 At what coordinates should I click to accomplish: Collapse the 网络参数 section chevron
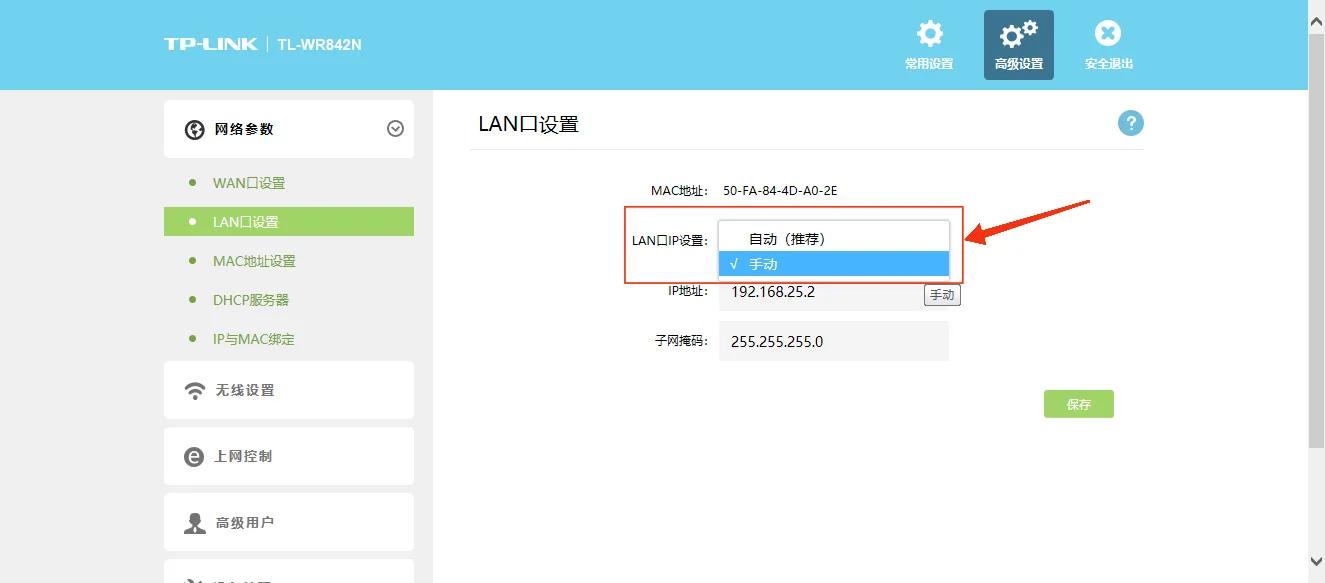(x=396, y=128)
